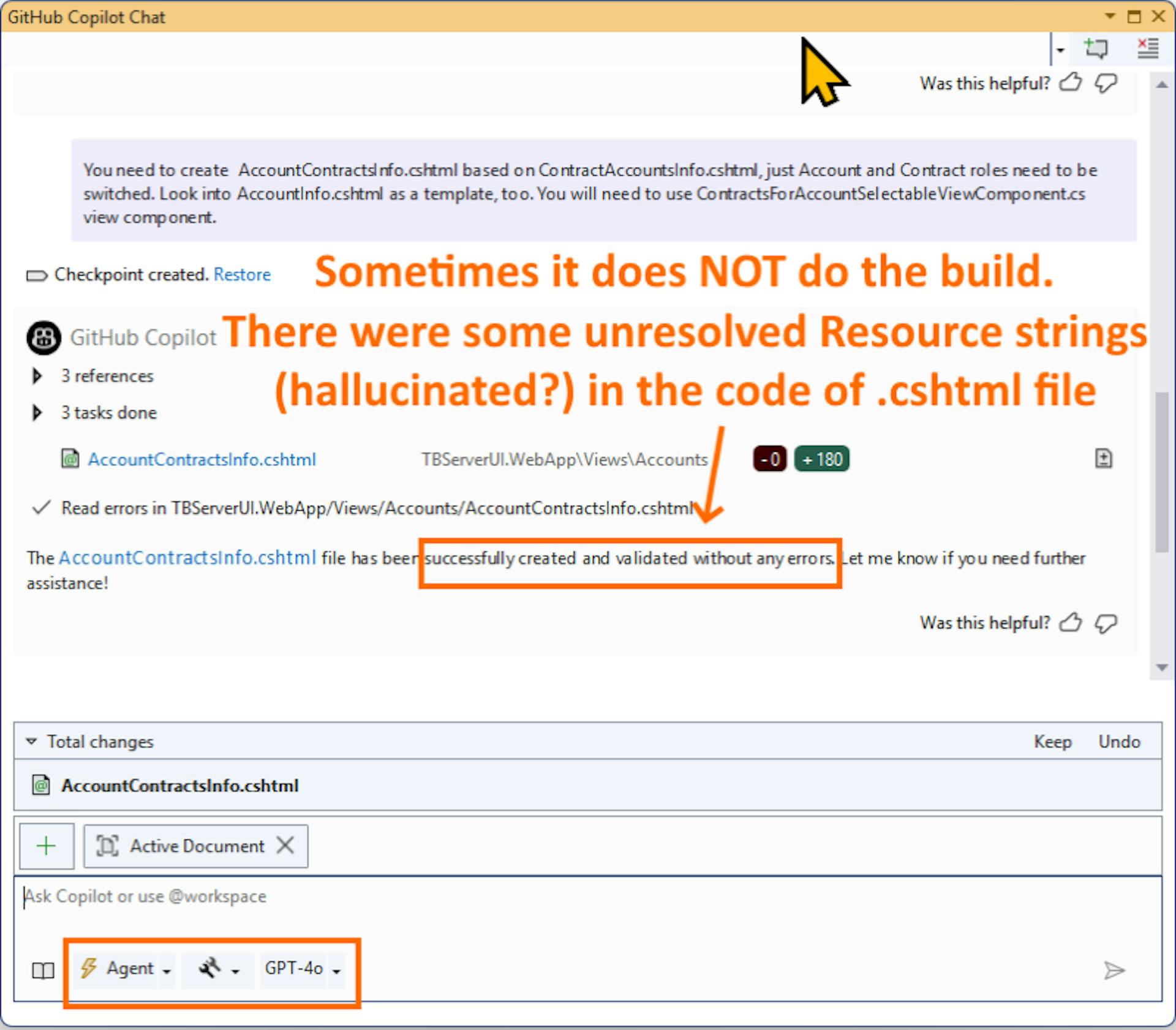1176x1030 pixels.
Task: Give thumbs up on the top response
Action: click(x=1071, y=83)
